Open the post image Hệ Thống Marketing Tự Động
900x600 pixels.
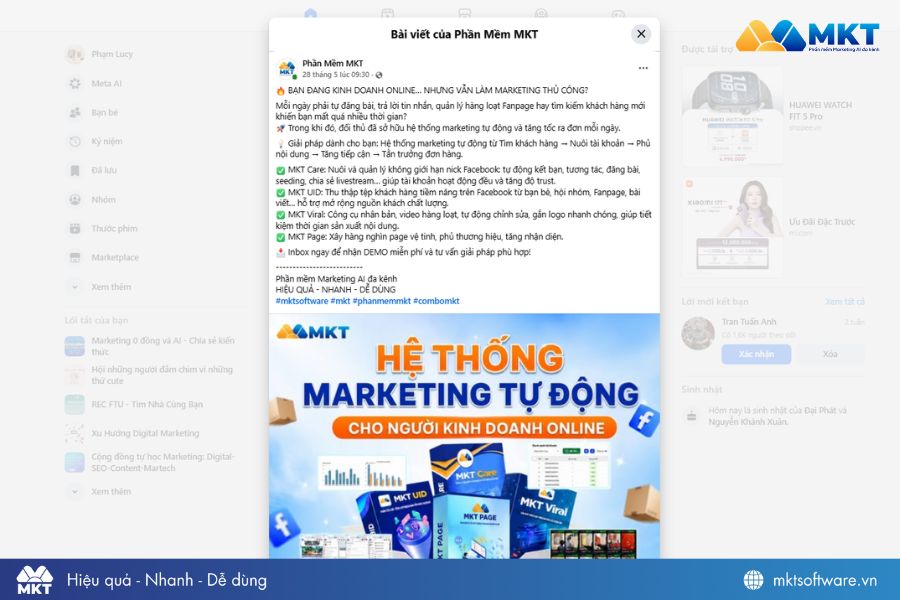pos(464,436)
